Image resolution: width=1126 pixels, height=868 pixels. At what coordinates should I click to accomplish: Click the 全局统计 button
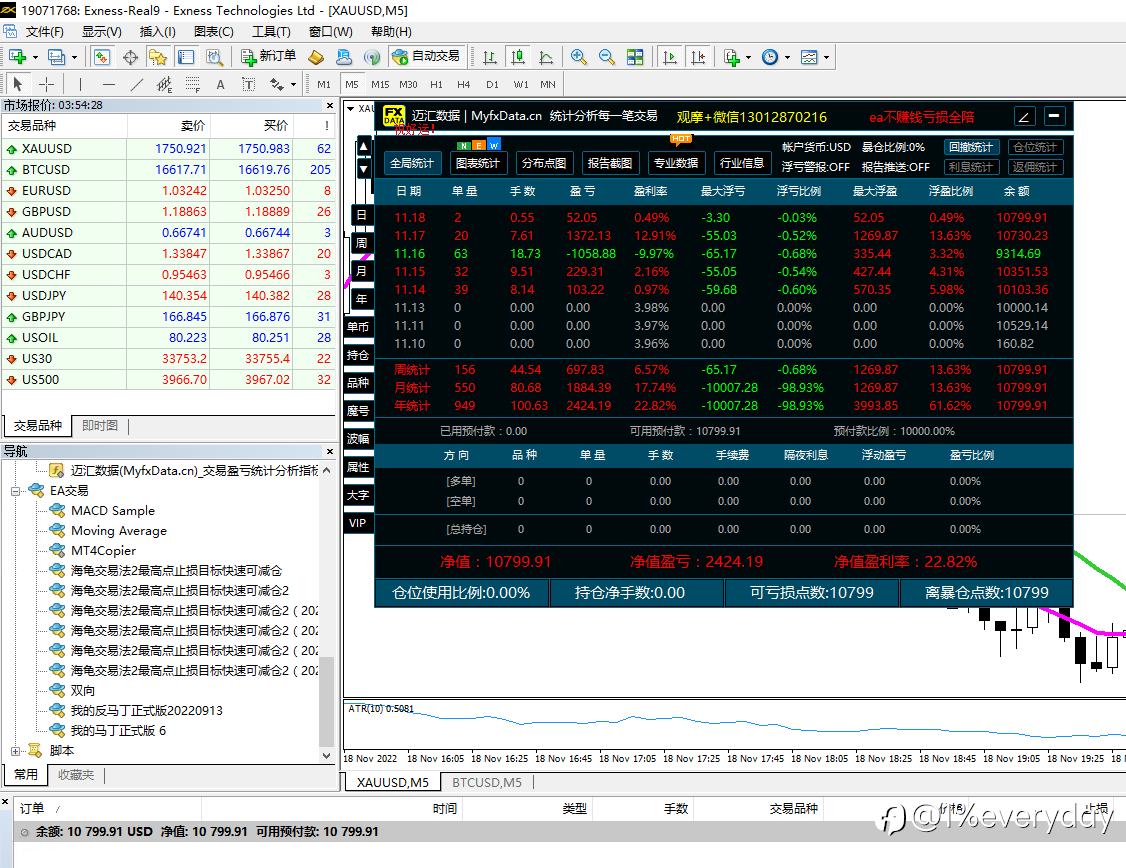pyautogui.click(x=411, y=163)
